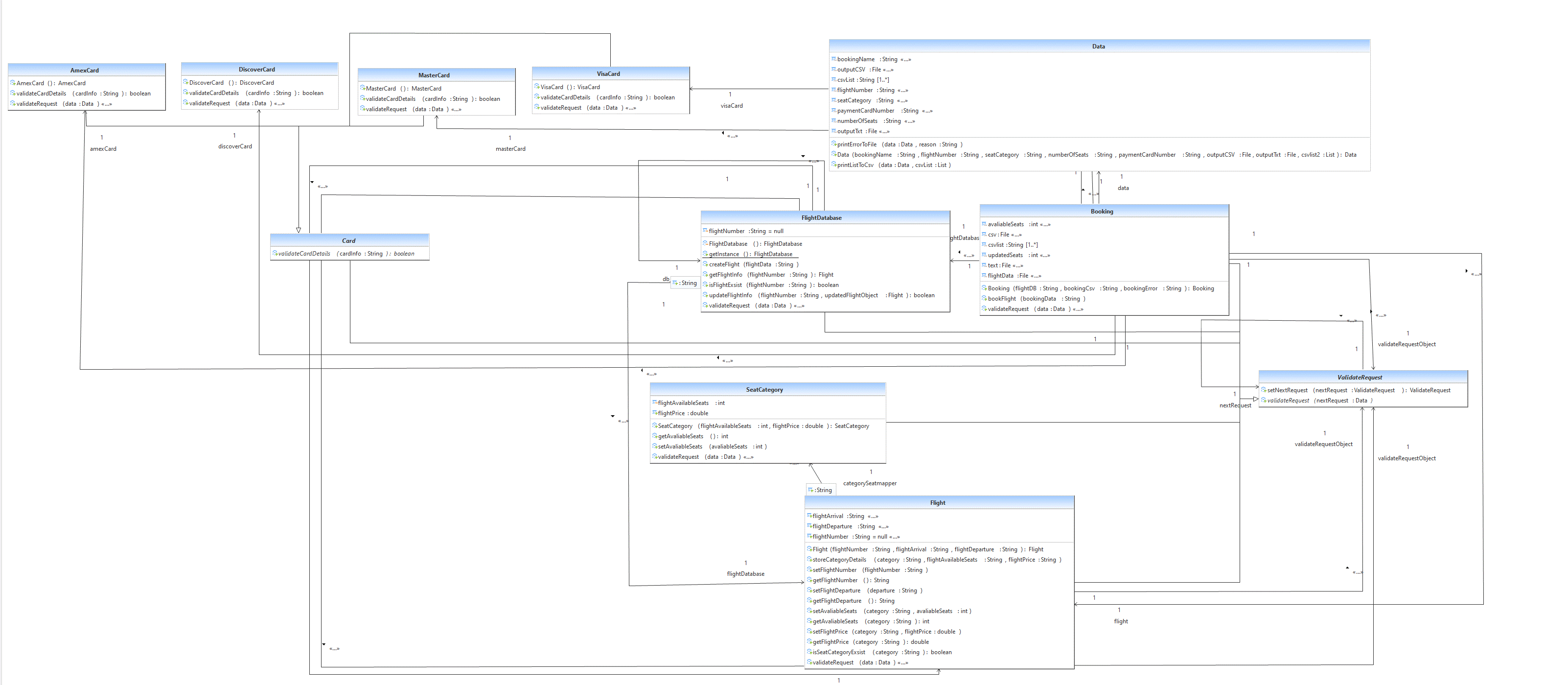Select bookFlight method in Booking
This screenshot has width=1568, height=685.
(1034, 298)
